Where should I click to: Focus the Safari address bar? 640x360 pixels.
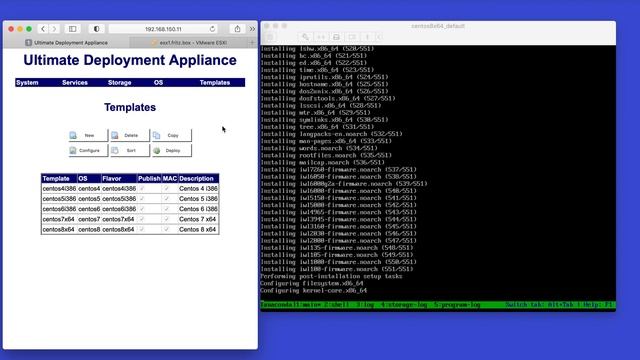(163, 29)
